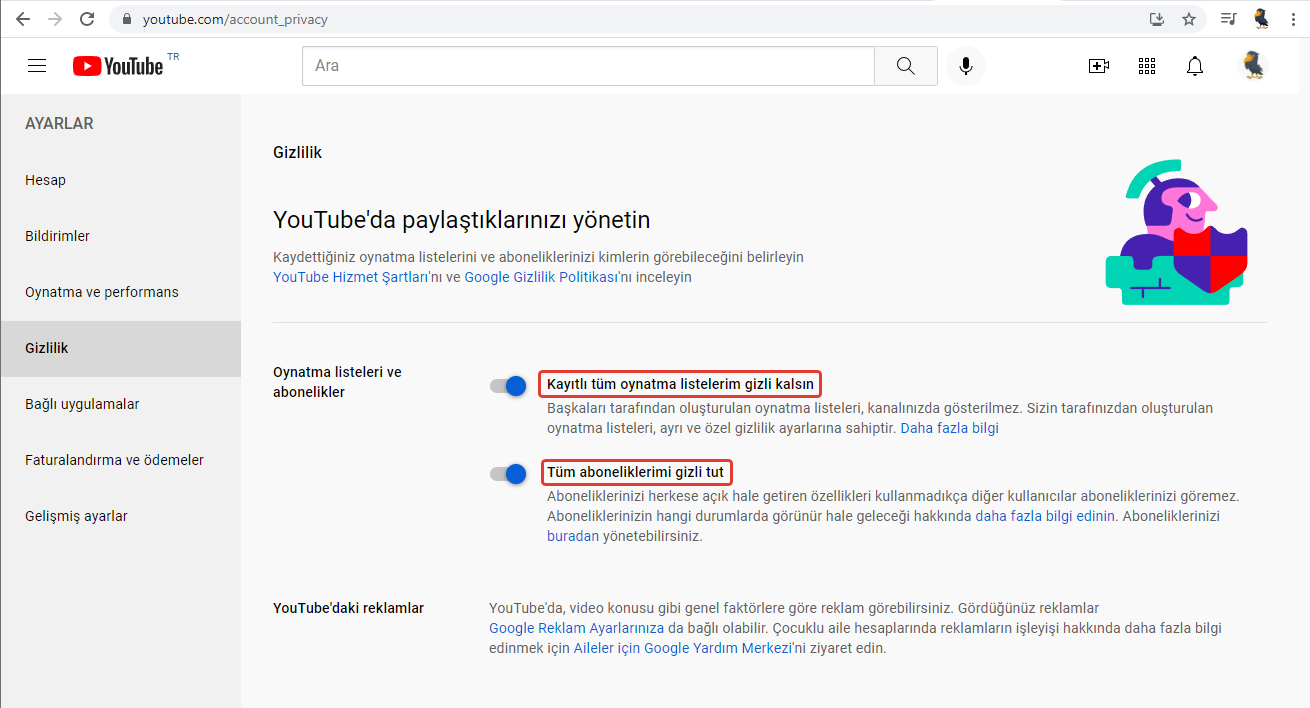Open the Bağlı uygulamalar settings section
The image size is (1310, 708).
[x=120, y=404]
